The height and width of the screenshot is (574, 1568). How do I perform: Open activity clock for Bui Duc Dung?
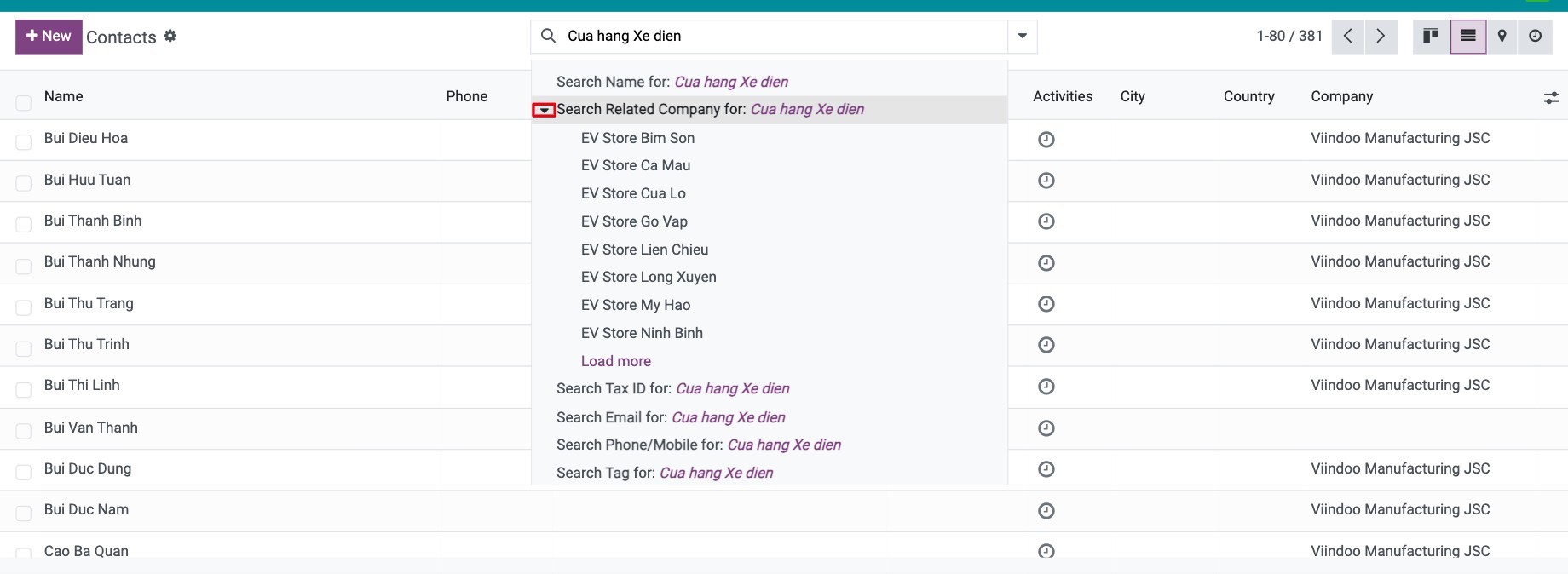click(x=1046, y=469)
